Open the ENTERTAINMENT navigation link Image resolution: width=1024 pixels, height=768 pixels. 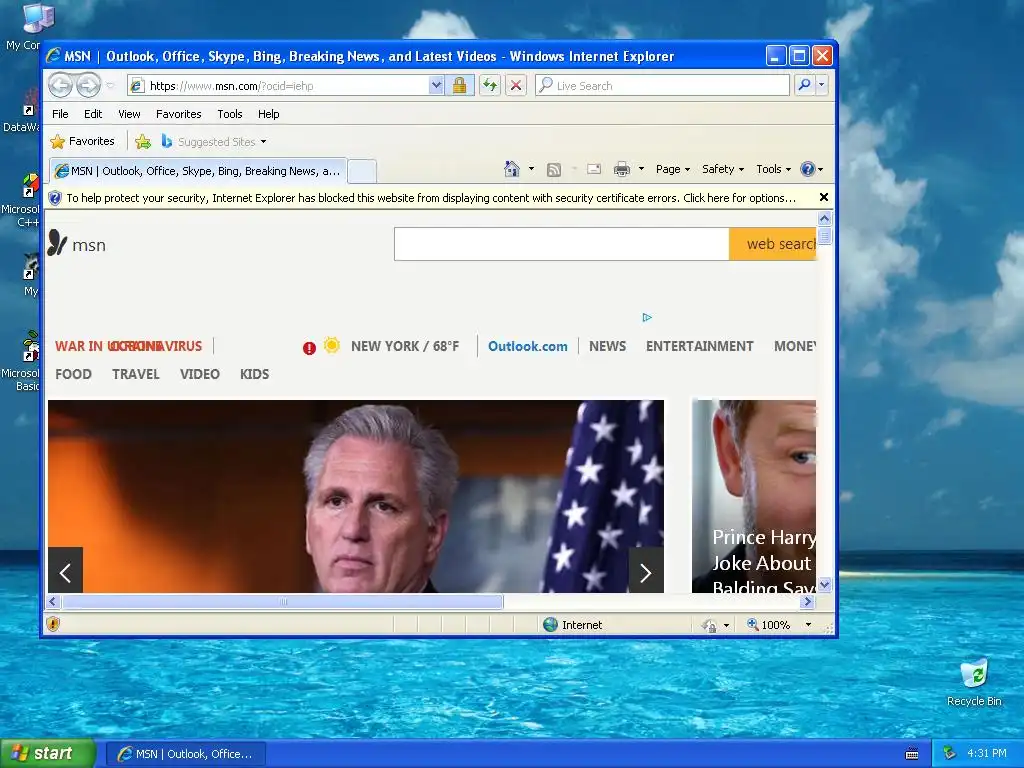699,346
